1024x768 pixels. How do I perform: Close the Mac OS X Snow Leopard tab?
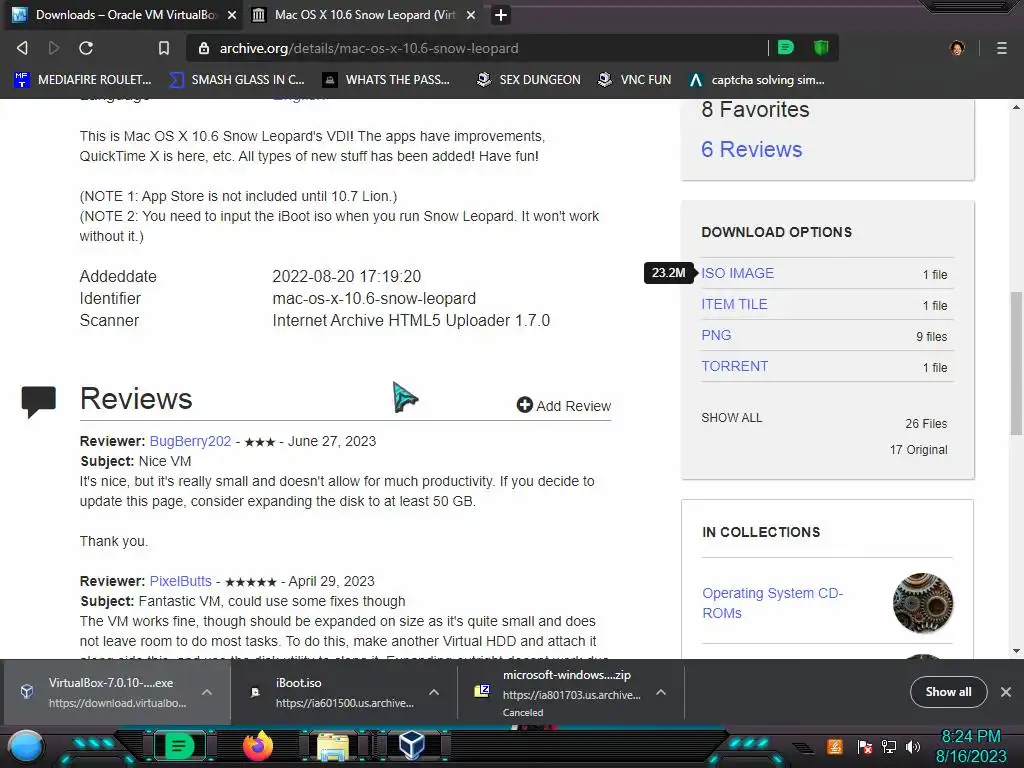tap(471, 15)
